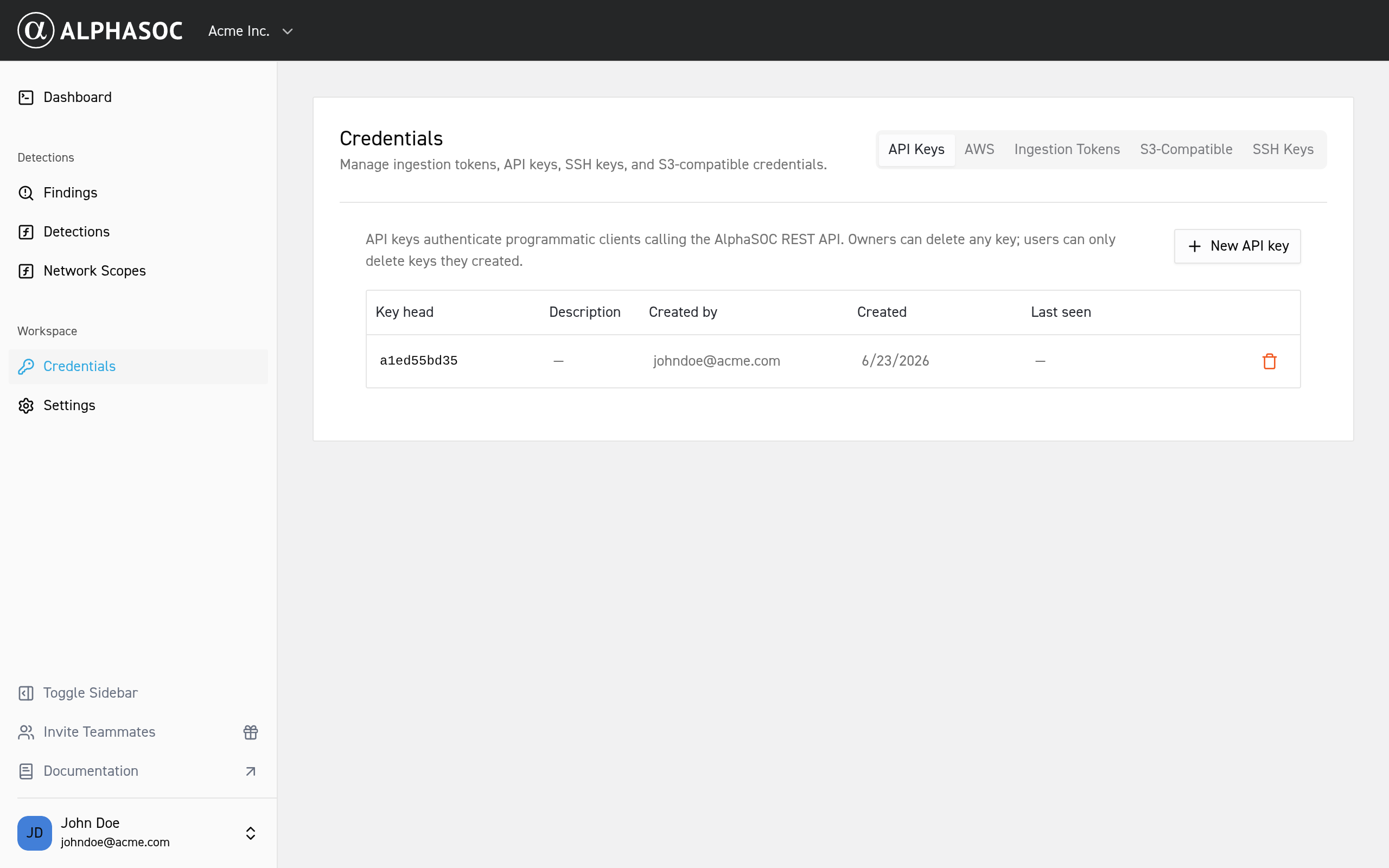1389x868 pixels.
Task: Switch to the S3-Compatible tab
Action: click(x=1186, y=149)
